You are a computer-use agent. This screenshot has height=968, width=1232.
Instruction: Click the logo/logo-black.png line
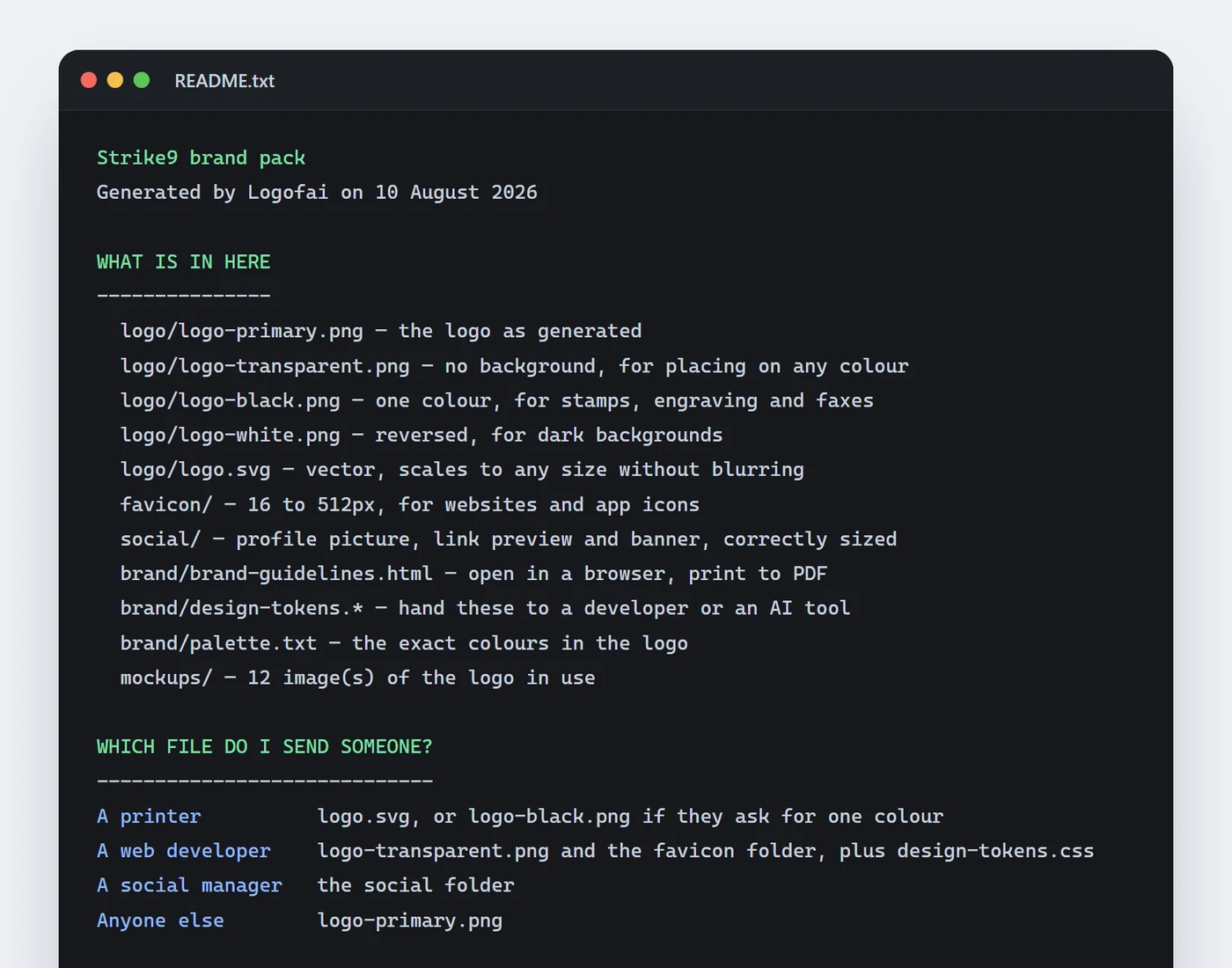pos(497,400)
